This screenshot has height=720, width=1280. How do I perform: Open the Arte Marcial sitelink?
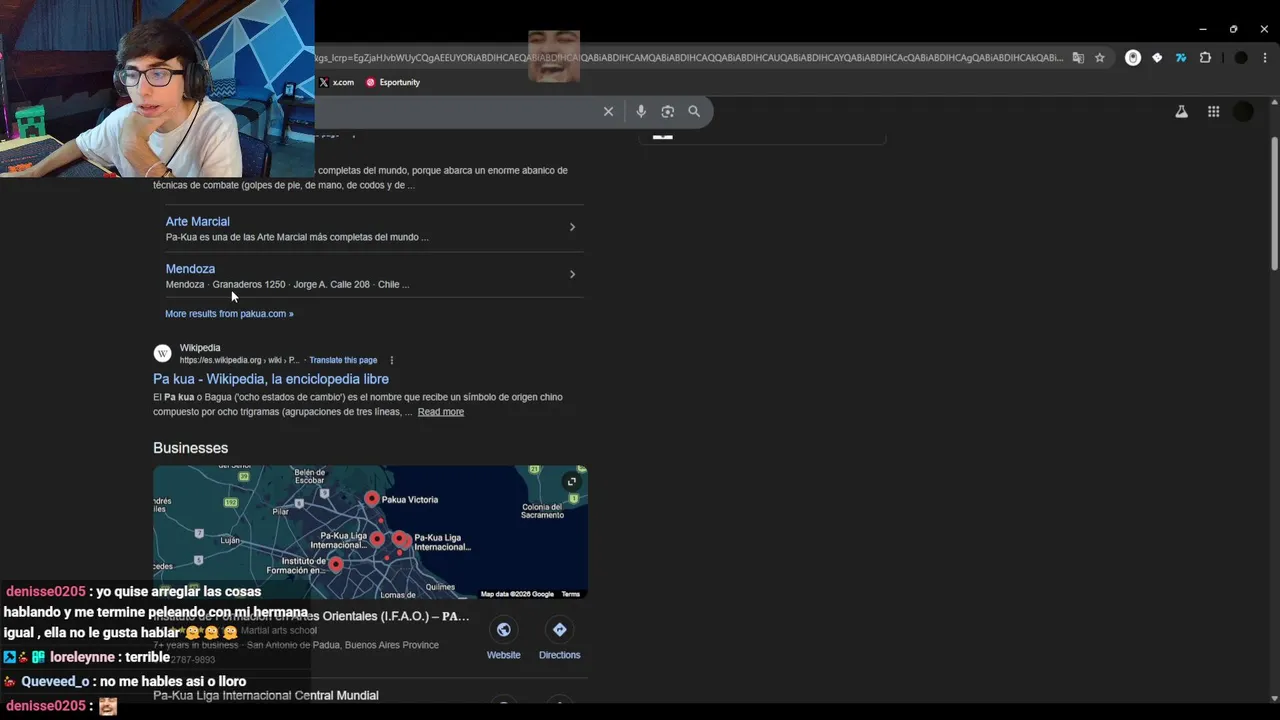(197, 221)
